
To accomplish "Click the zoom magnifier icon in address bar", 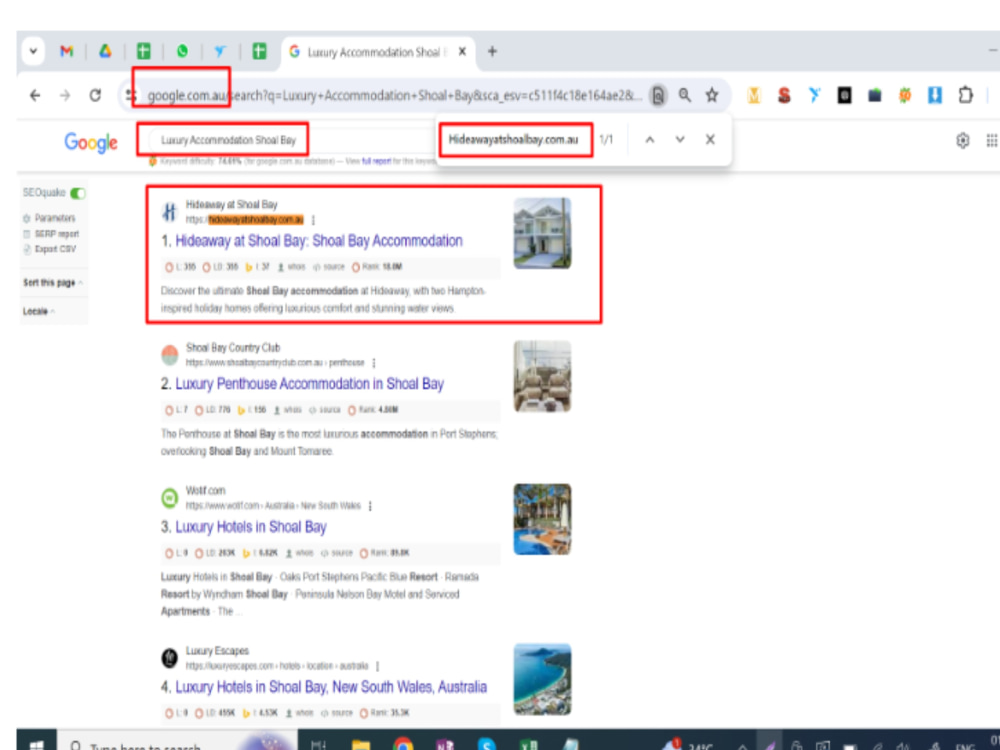I will click(x=684, y=96).
